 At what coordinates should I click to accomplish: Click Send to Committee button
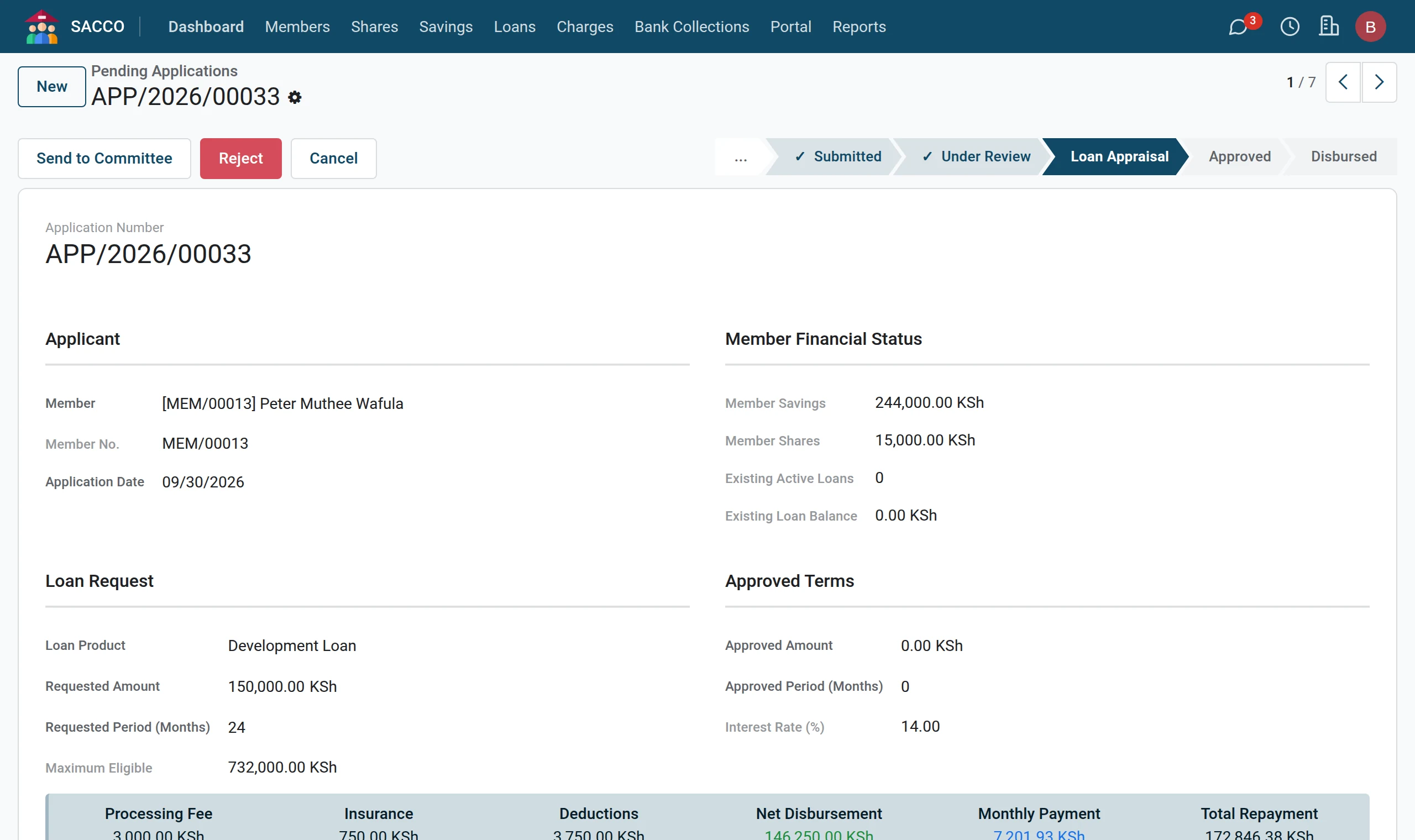104,159
